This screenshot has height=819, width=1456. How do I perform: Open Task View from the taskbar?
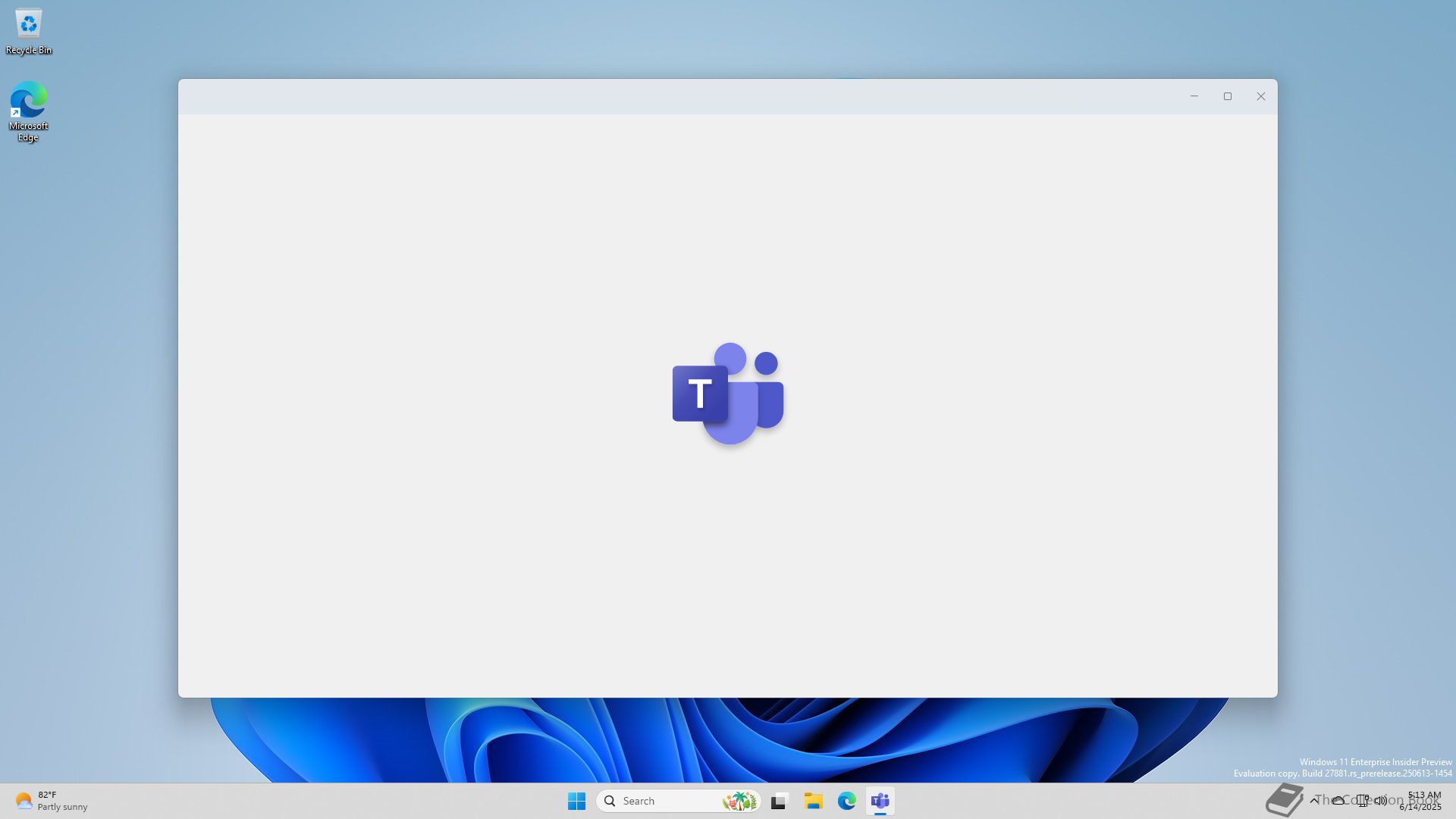pos(780,801)
